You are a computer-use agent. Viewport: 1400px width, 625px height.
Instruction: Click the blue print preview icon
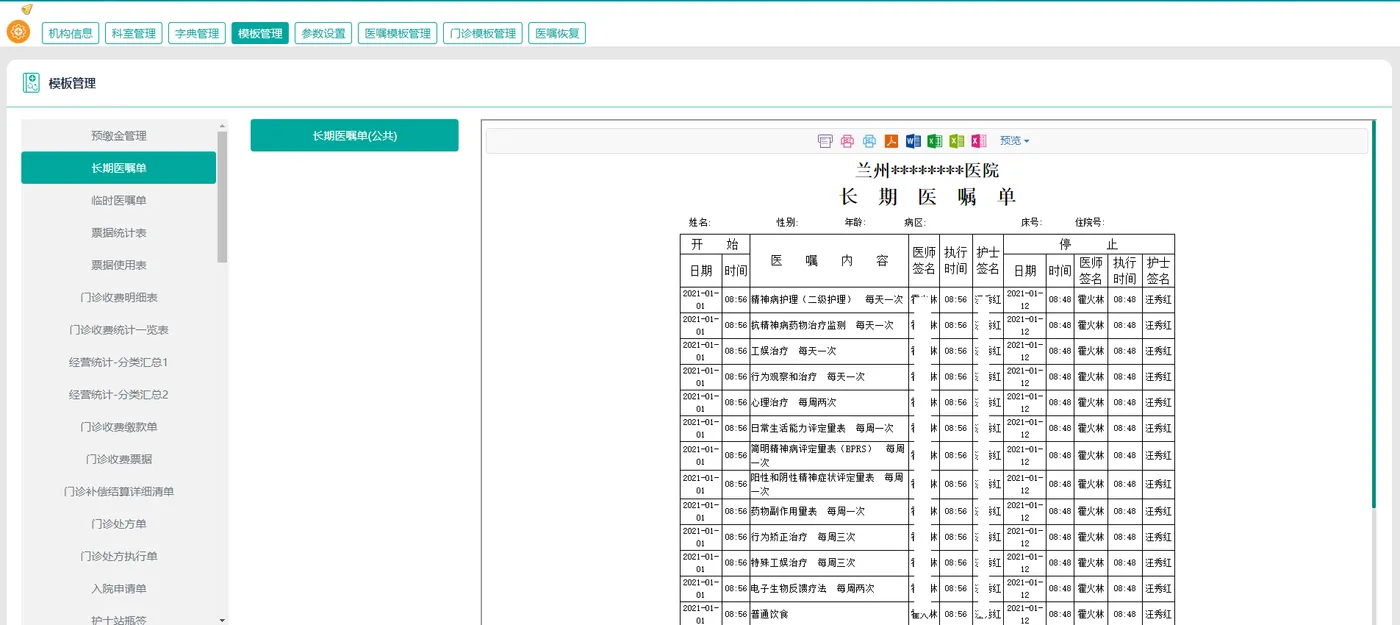(x=869, y=141)
